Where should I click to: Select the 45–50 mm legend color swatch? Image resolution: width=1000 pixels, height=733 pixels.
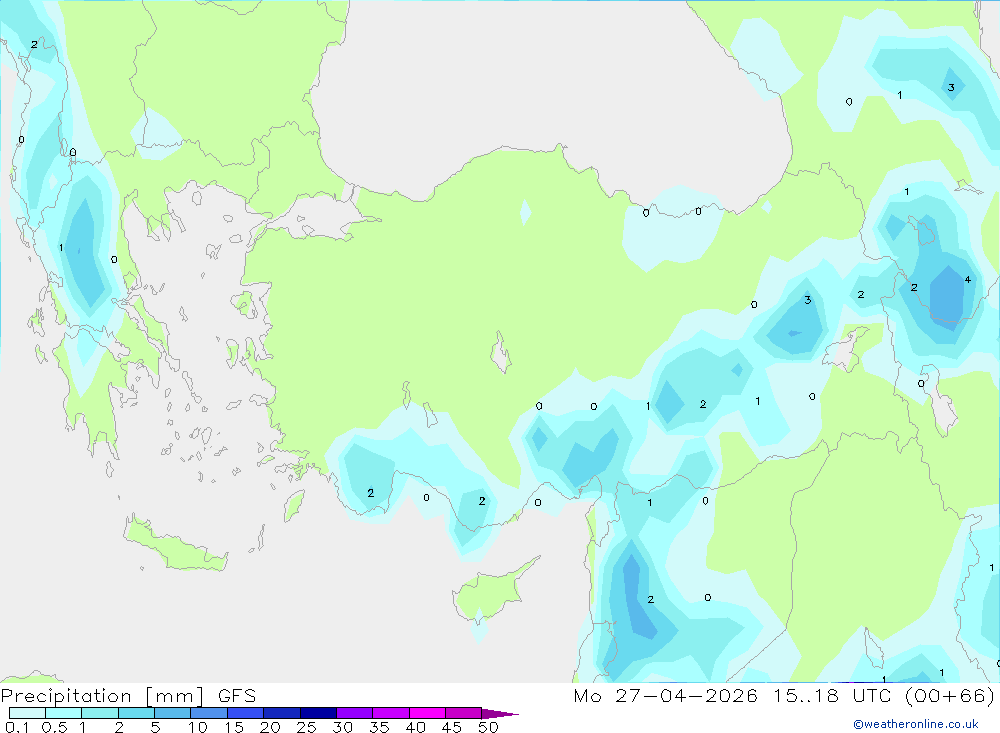[x=464, y=713]
